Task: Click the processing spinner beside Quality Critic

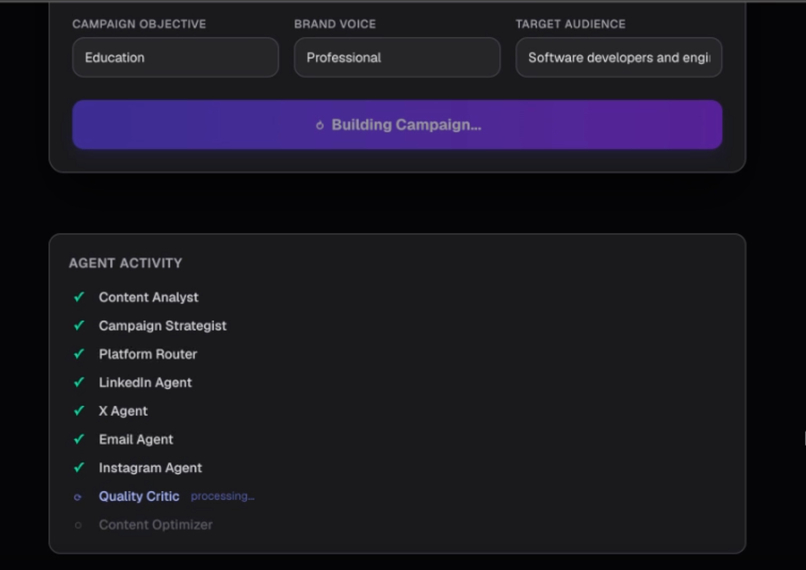Action: coord(78,497)
